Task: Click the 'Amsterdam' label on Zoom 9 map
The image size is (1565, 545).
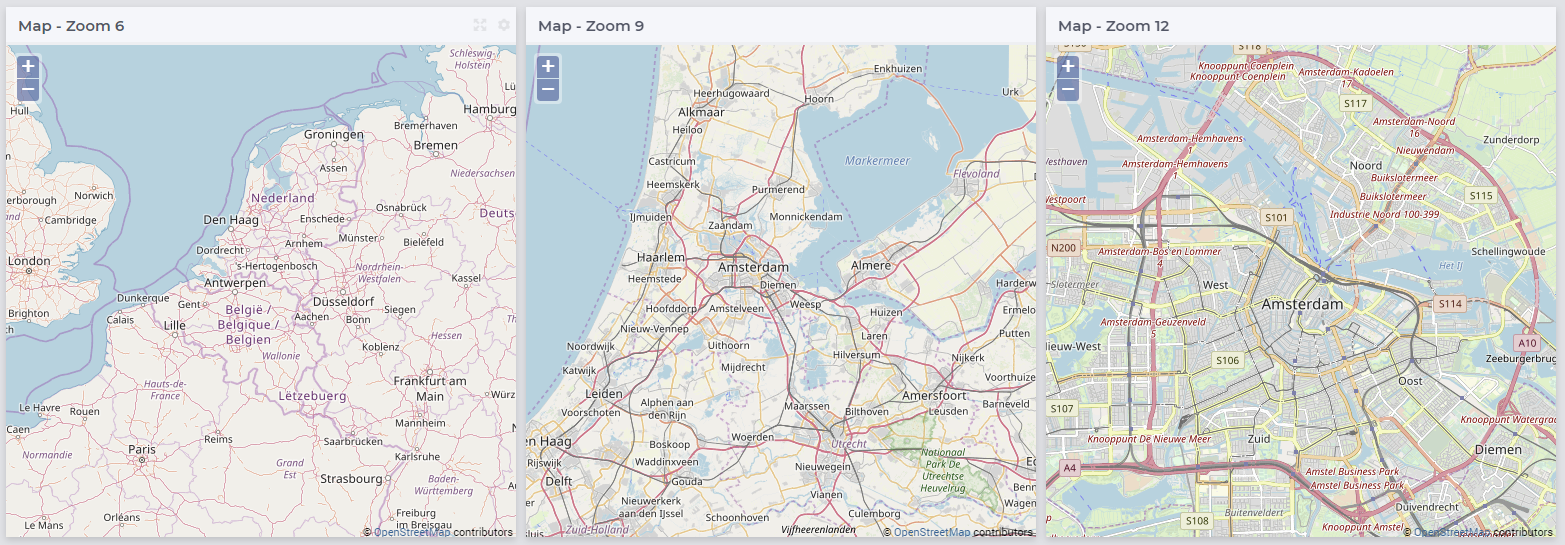Action: tap(753, 267)
